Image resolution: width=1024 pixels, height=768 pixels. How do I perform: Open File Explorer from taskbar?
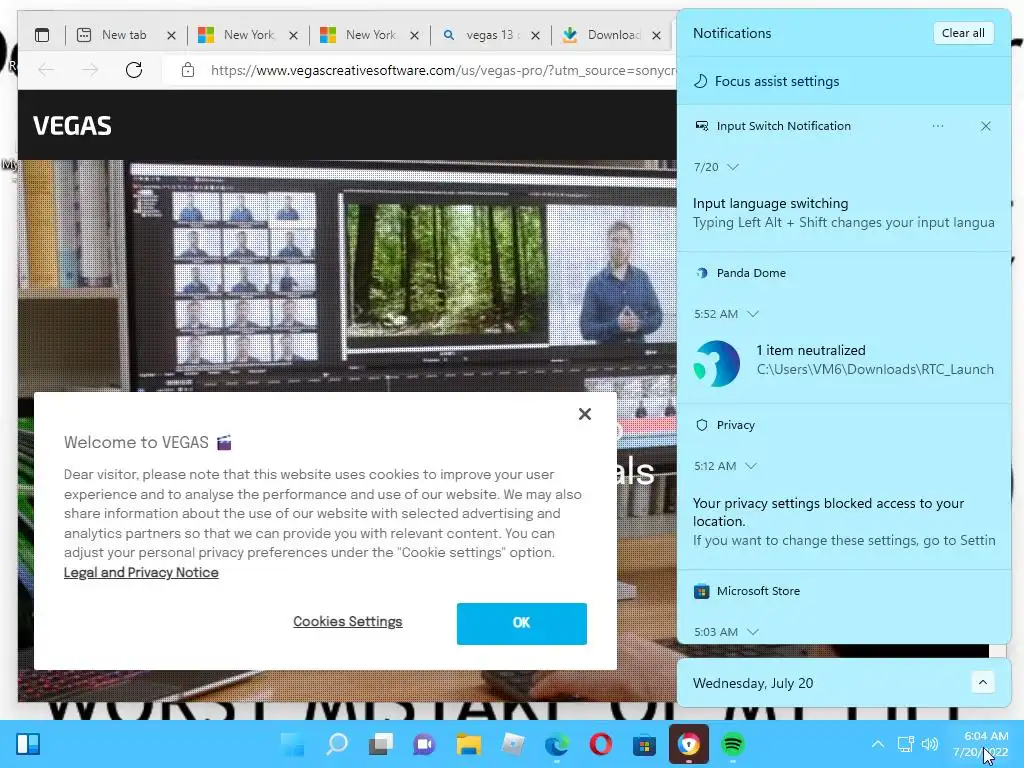[469, 744]
